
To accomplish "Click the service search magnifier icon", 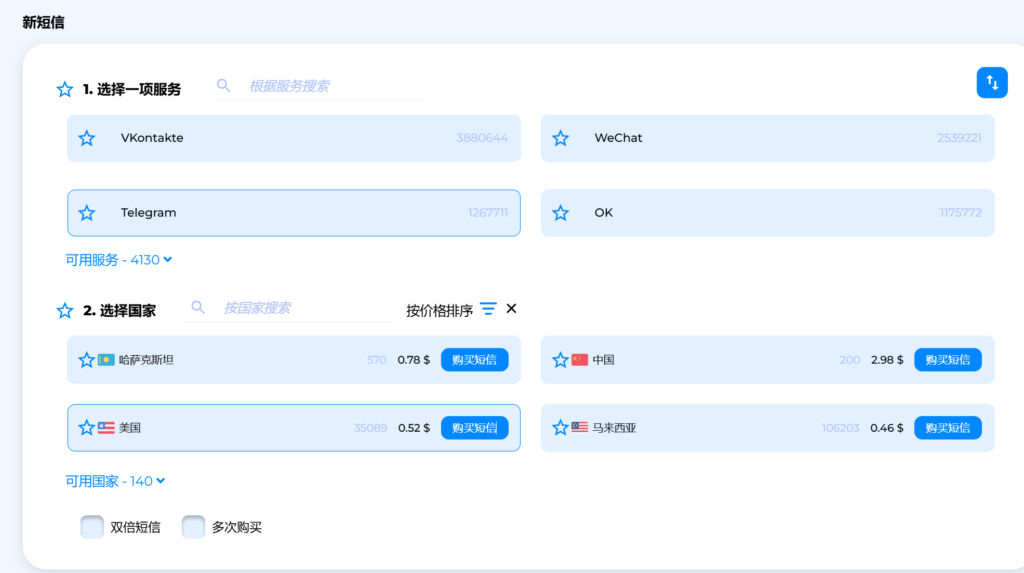I will click(x=223, y=86).
